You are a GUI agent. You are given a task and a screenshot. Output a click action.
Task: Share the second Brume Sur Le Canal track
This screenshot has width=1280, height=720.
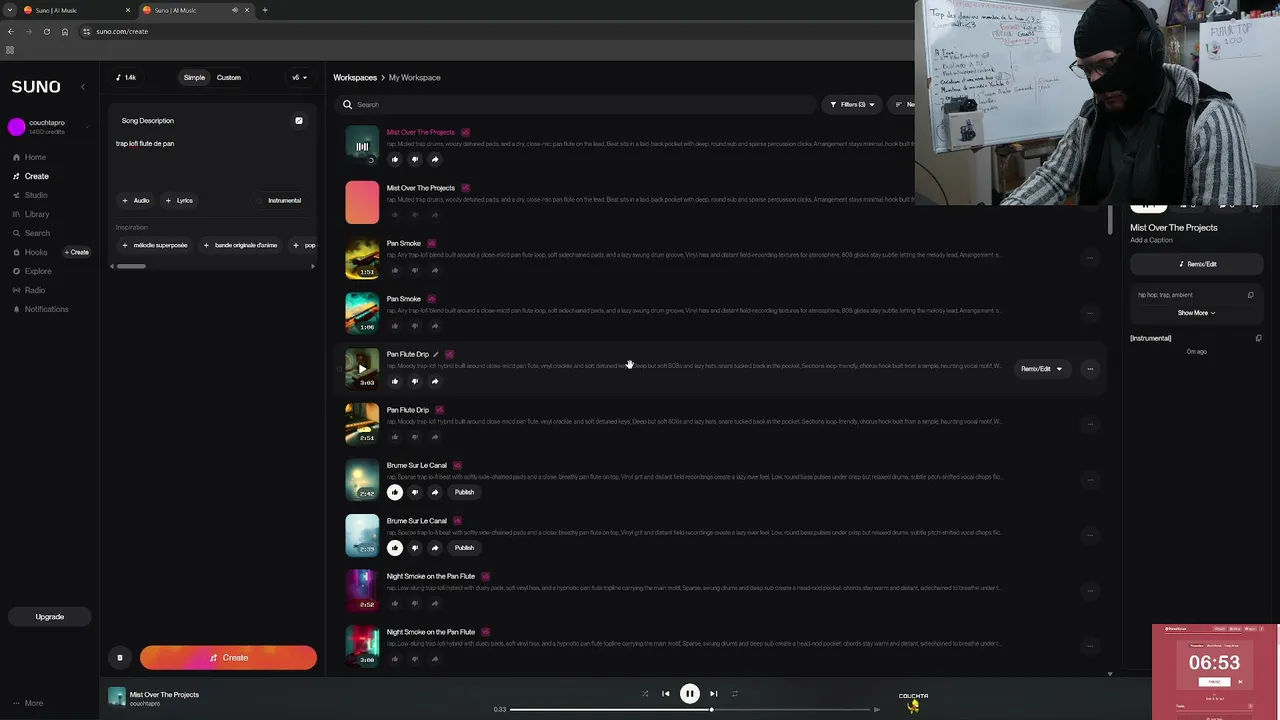point(435,548)
